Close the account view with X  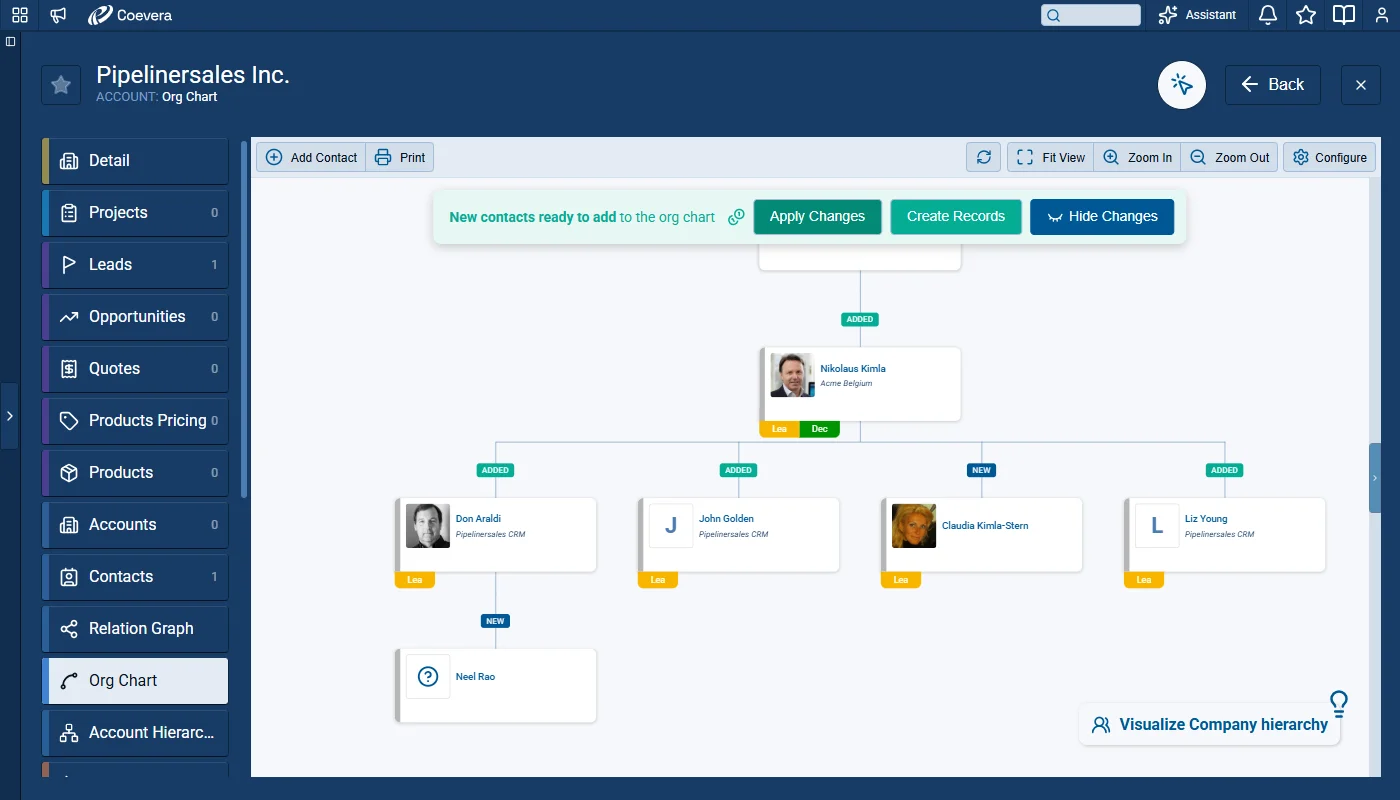[1360, 85]
